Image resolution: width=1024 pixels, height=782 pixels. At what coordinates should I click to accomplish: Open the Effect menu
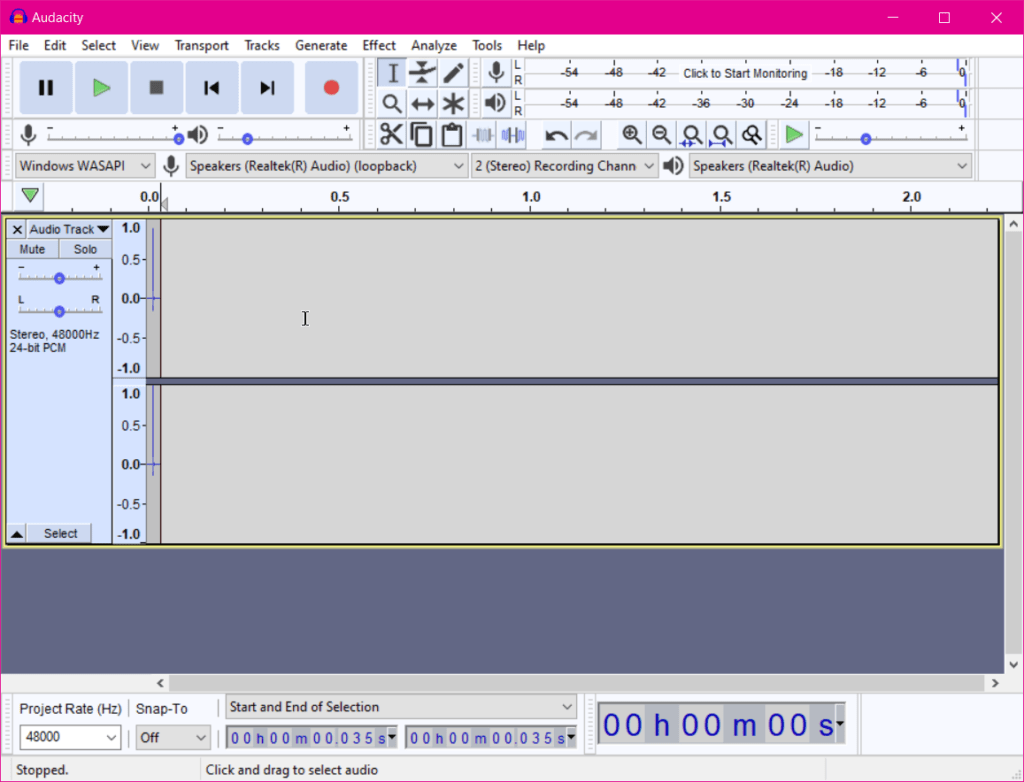click(x=379, y=46)
